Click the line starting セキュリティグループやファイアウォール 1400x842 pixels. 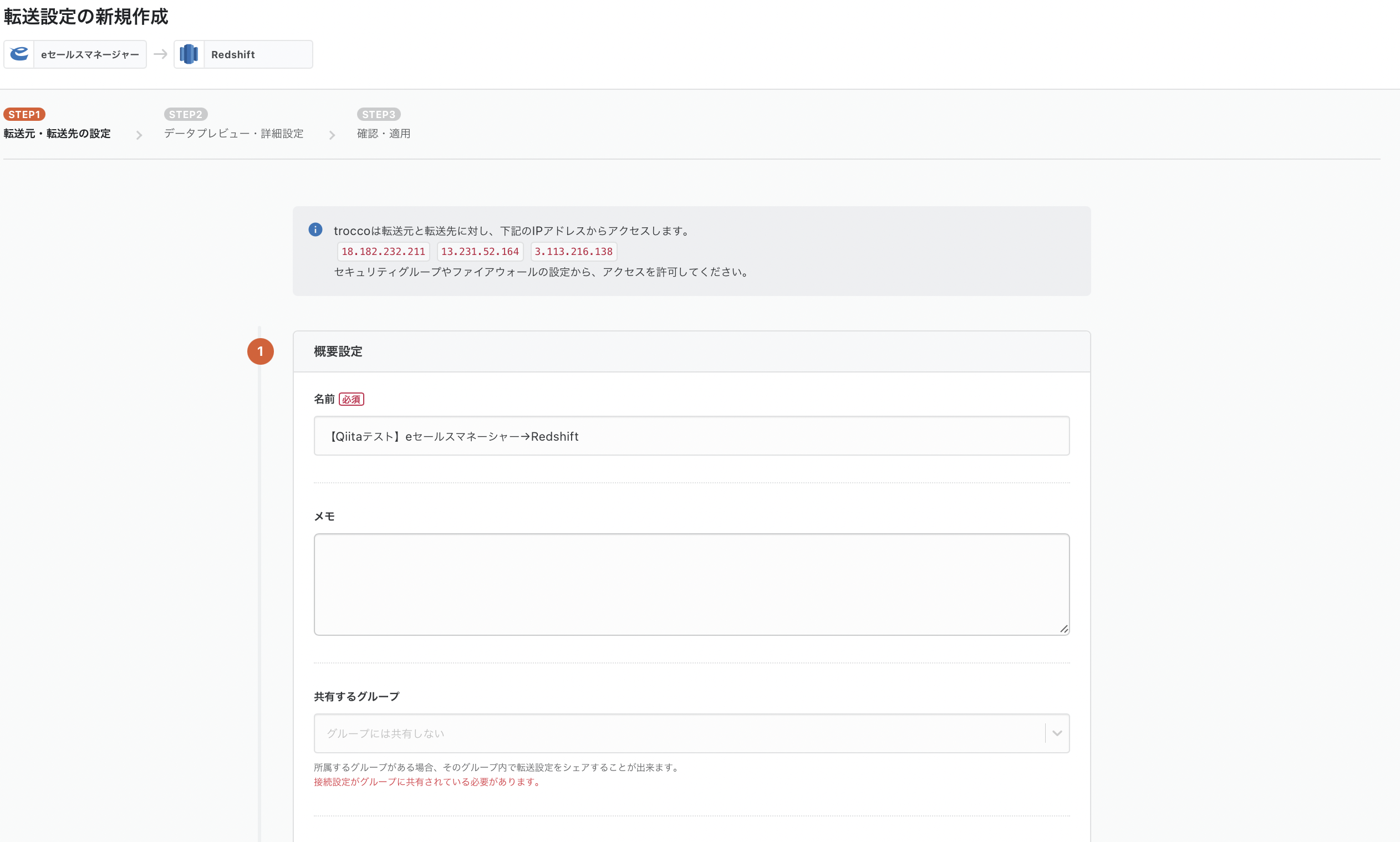pyautogui.click(x=542, y=272)
